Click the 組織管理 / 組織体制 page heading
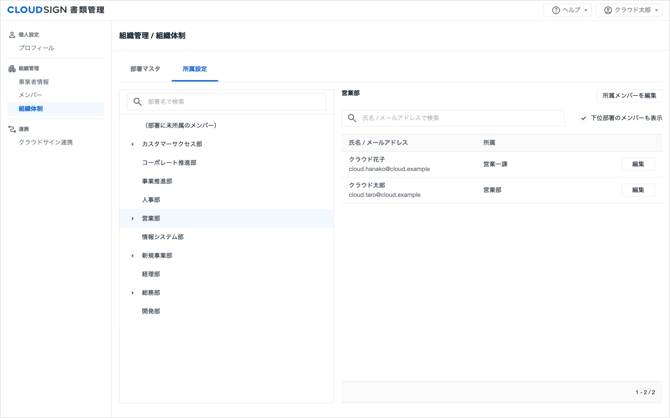 (x=152, y=36)
